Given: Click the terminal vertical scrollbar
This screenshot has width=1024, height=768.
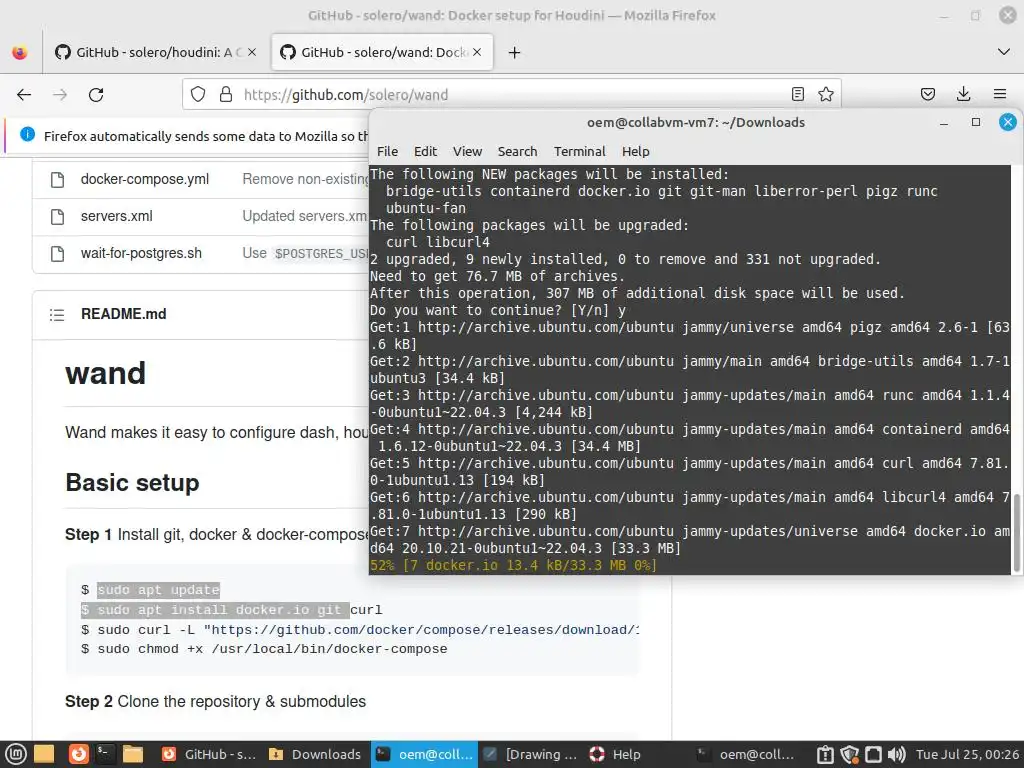Looking at the screenshot, I should coord(1016,534).
